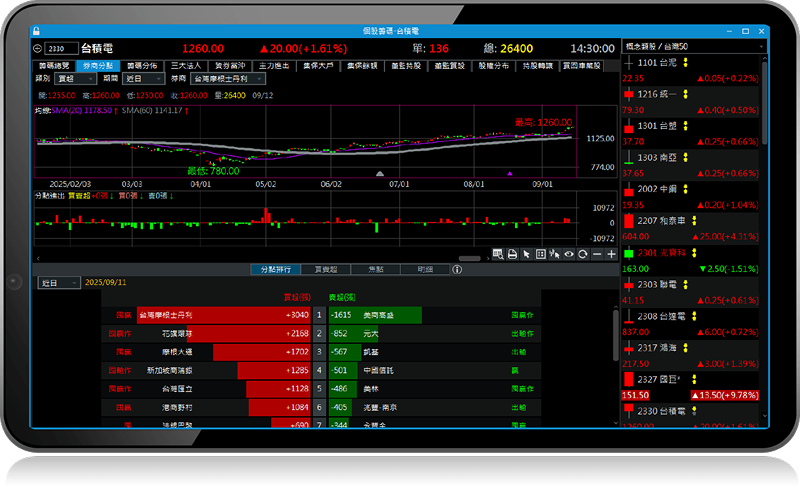Open the 券商 broker dropdown
Screen dimensions: 800x485
pos(228,79)
